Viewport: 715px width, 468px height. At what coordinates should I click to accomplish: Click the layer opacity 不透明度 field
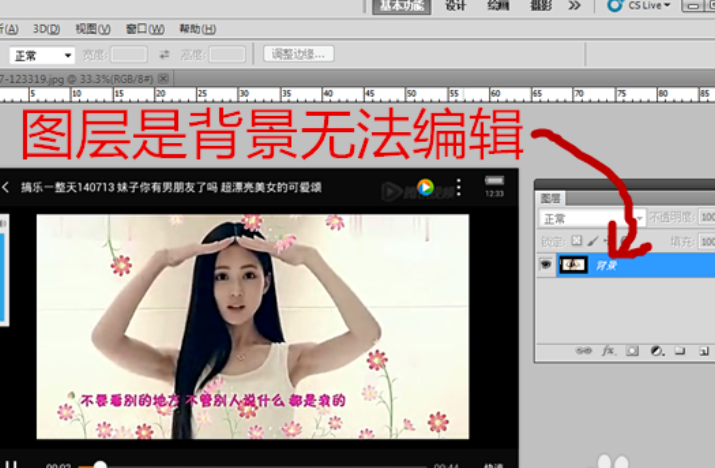(x=707, y=217)
